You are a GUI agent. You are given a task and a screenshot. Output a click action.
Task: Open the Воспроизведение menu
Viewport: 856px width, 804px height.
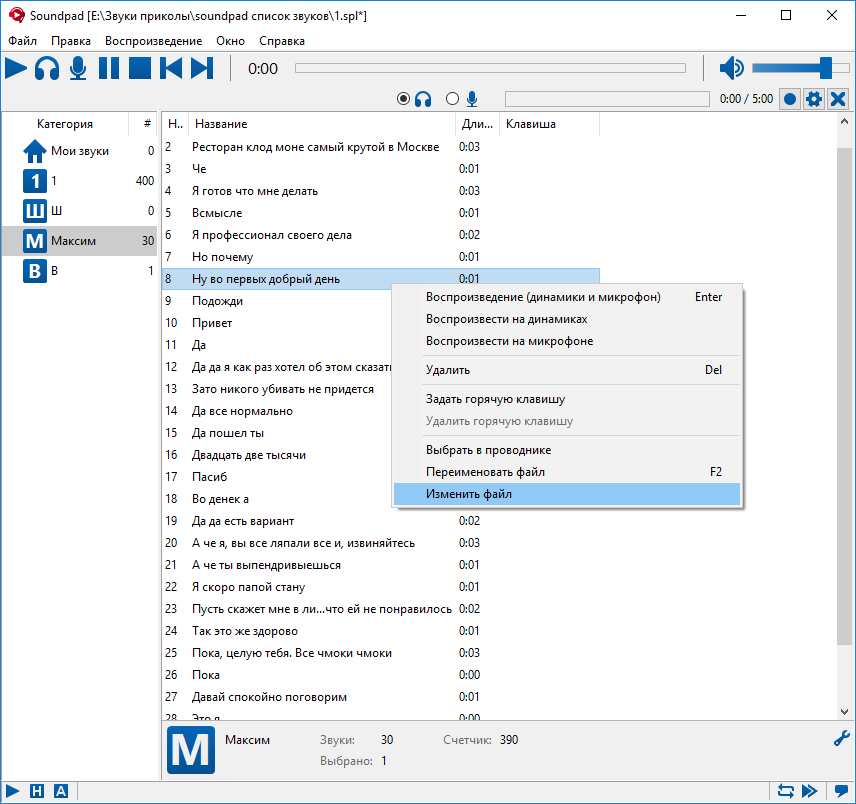(153, 41)
